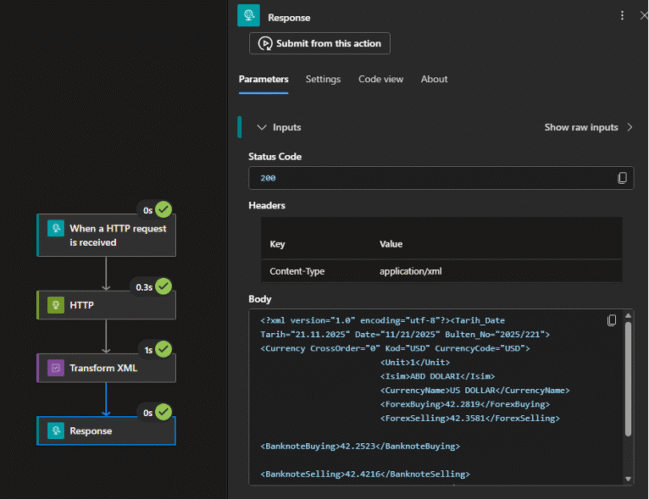Switch to the Settings tab
The width and height of the screenshot is (649, 500).
(323, 79)
